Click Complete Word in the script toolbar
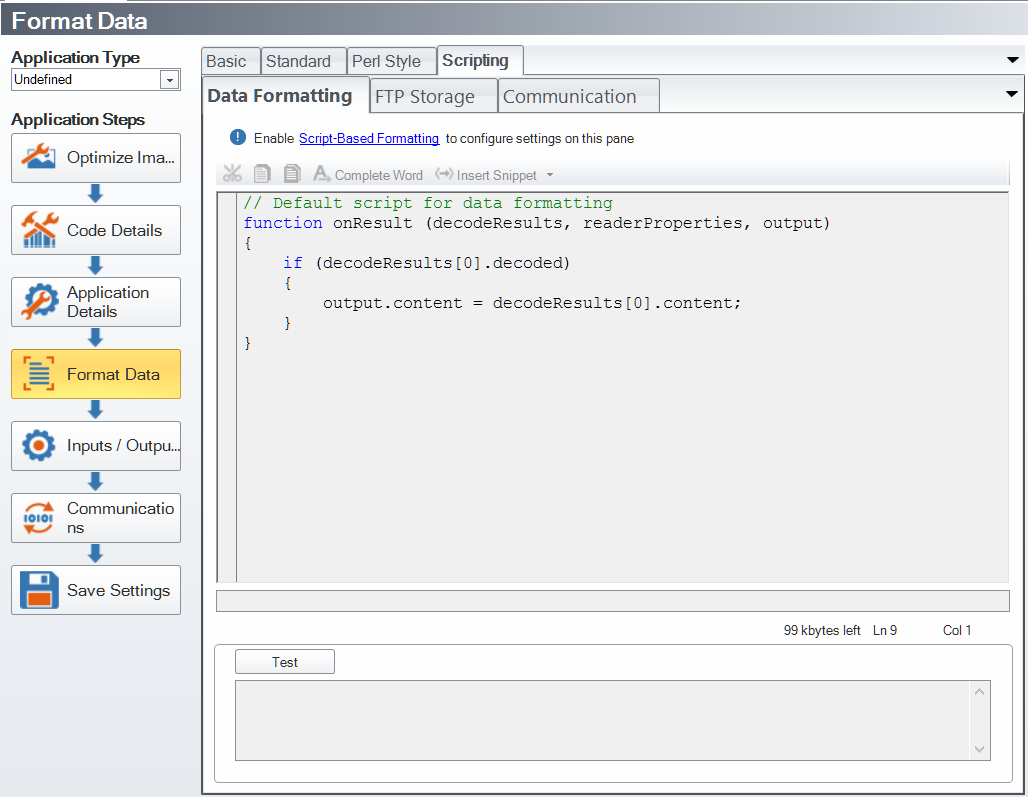The image size is (1028, 797). (368, 175)
